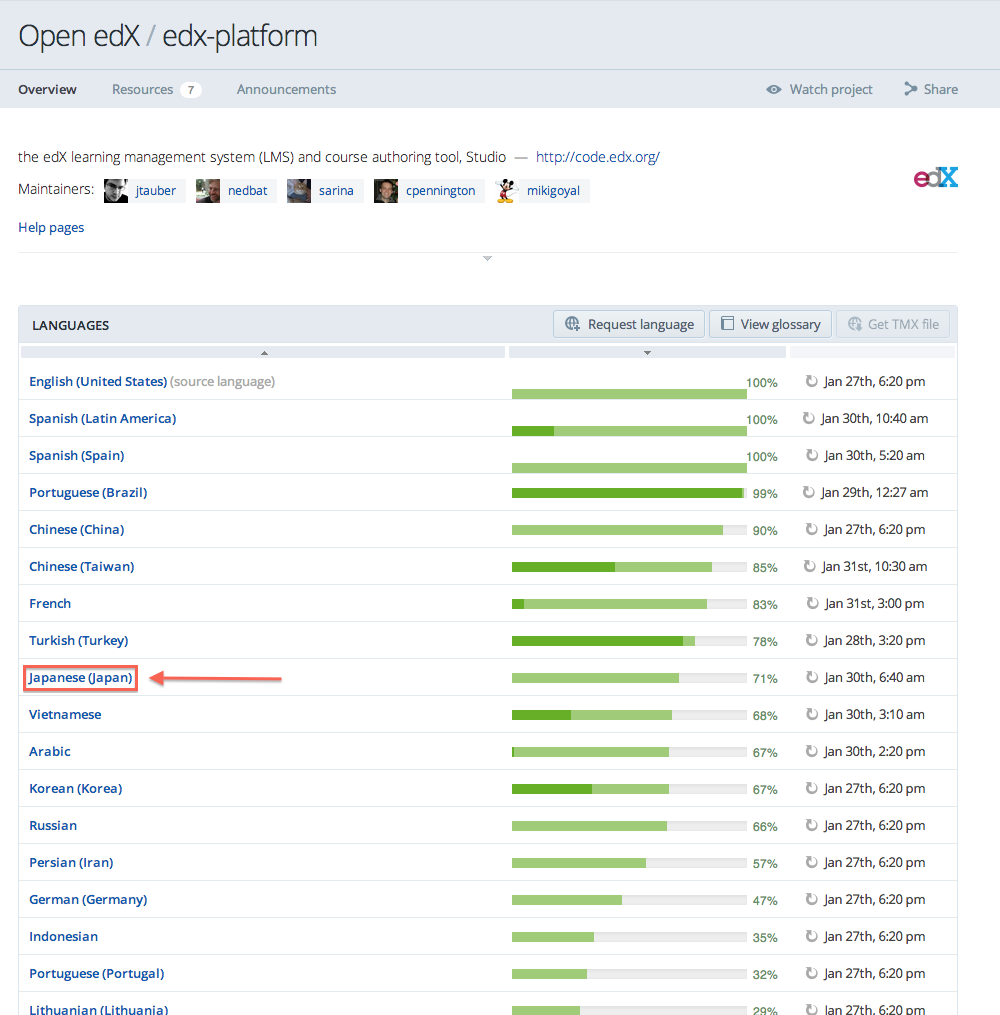Click the globe icon on Request language
Viewport: 1000px width, 1015px height.
point(573,324)
